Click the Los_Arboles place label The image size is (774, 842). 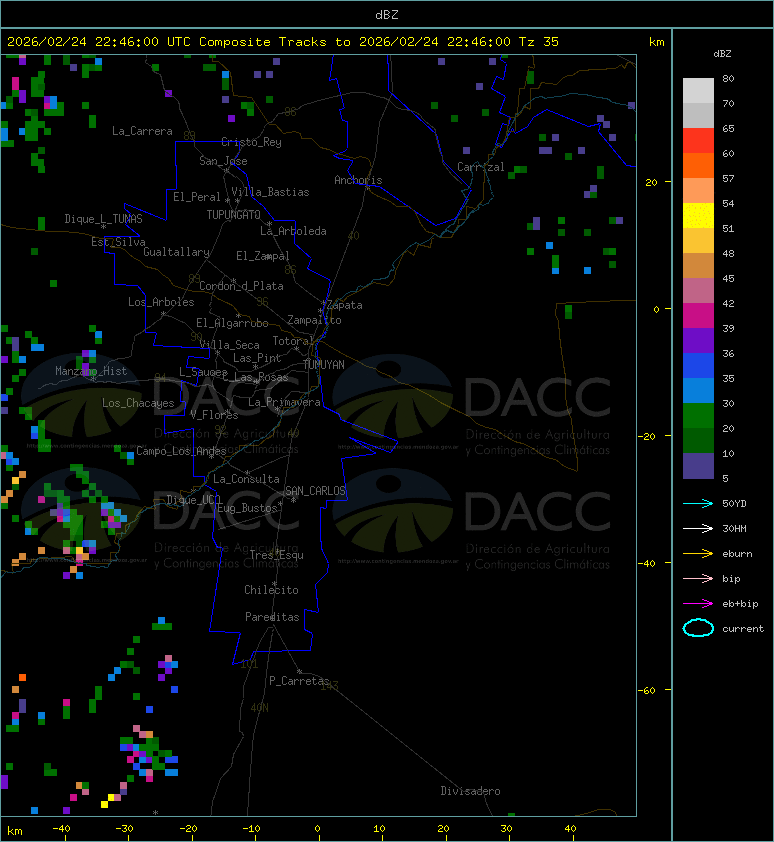161,302
